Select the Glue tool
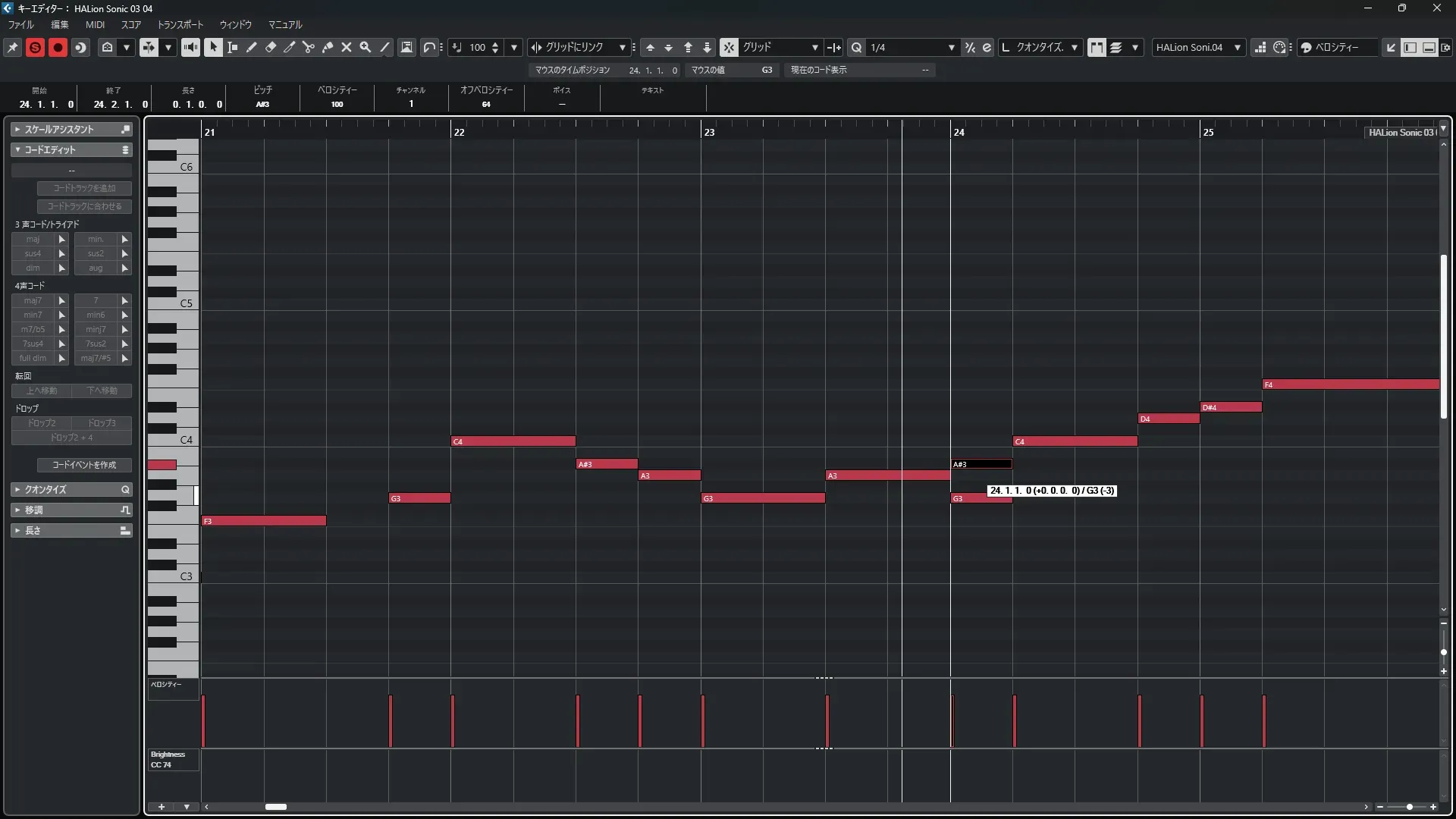 pyautogui.click(x=328, y=47)
